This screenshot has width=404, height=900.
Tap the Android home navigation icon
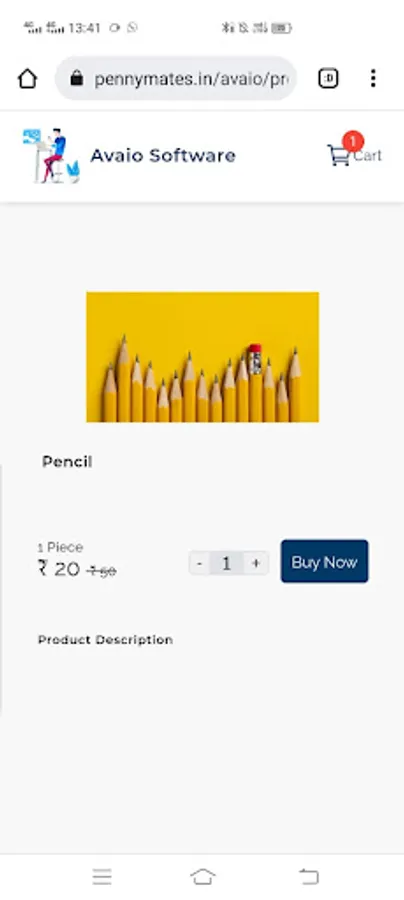202,876
